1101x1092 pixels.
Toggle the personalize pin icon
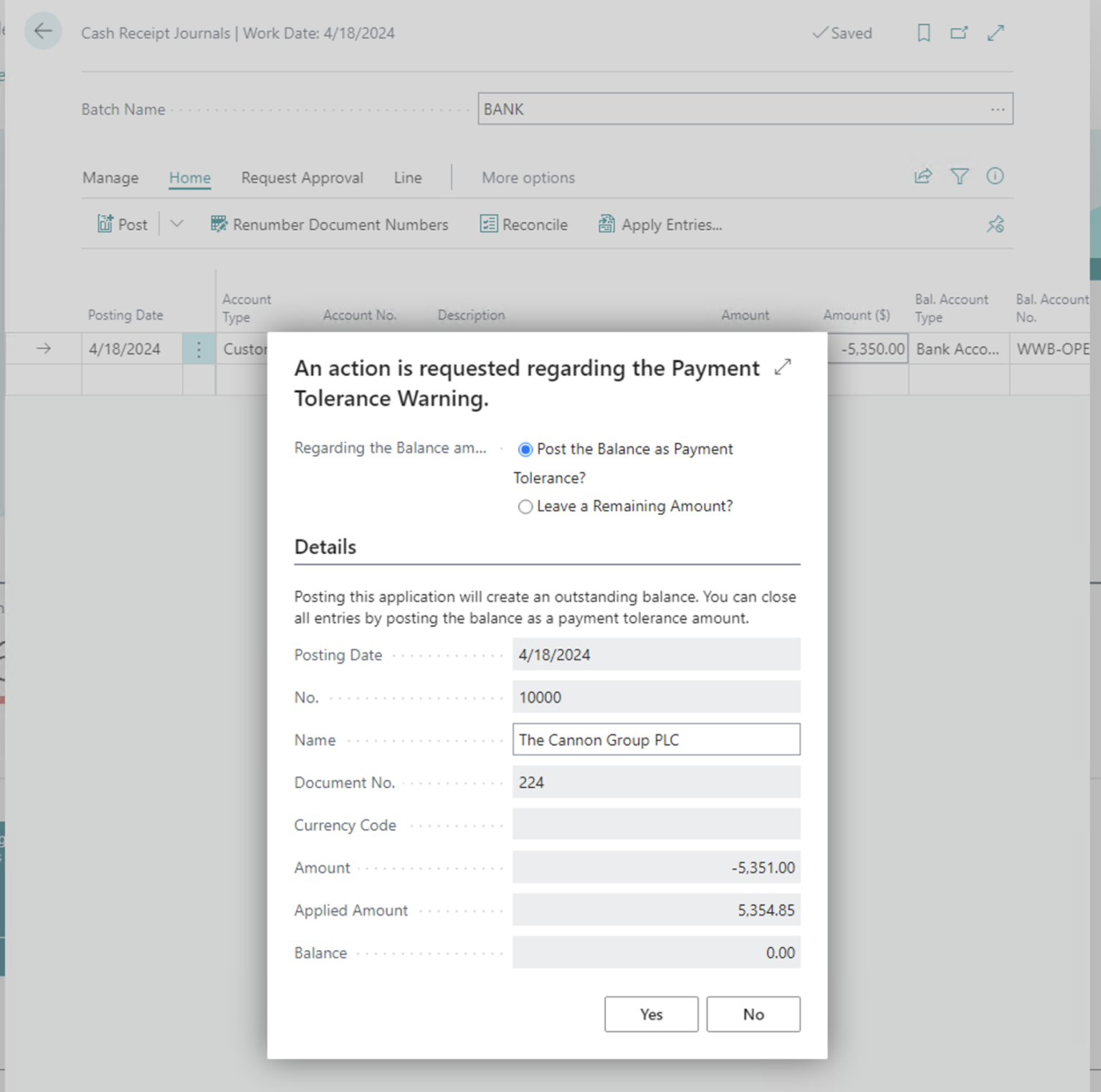point(995,224)
